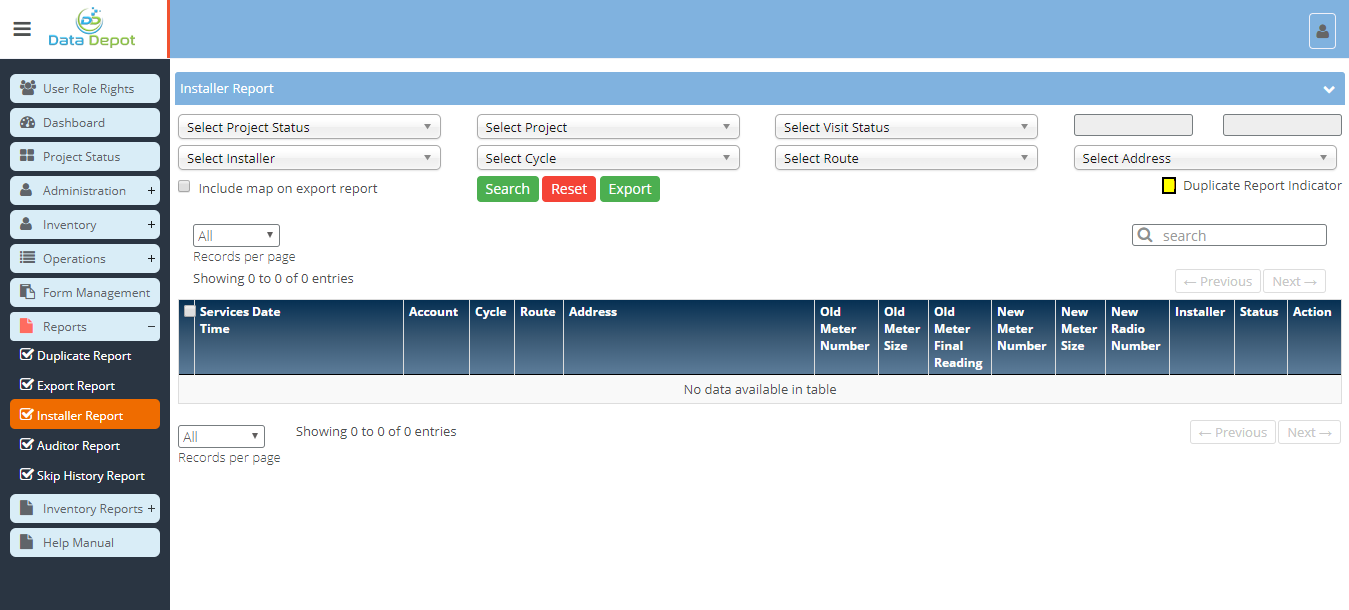Open the Select Installer dropdown

pos(309,158)
